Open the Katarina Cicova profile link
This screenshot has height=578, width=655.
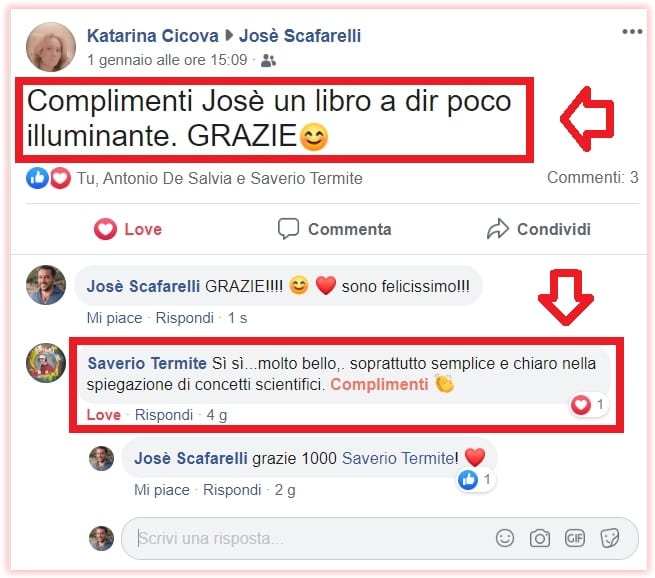152,36
